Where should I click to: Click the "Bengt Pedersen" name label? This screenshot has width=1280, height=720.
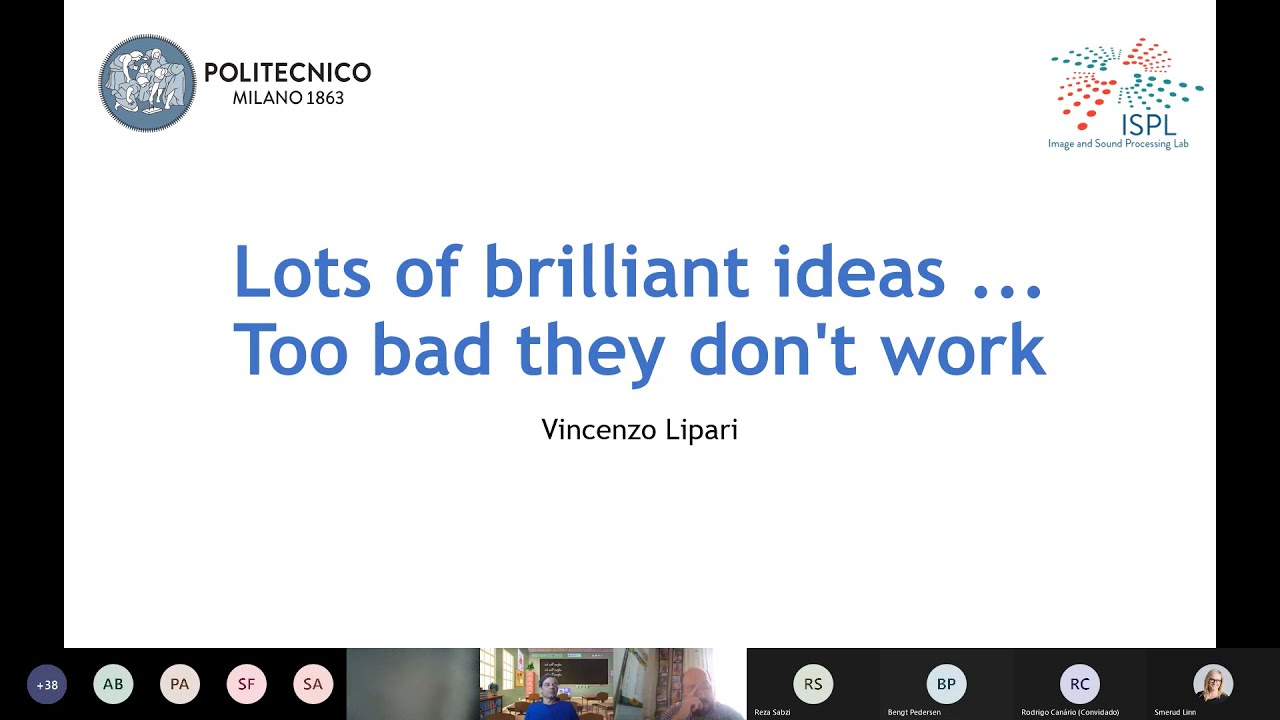(x=915, y=712)
